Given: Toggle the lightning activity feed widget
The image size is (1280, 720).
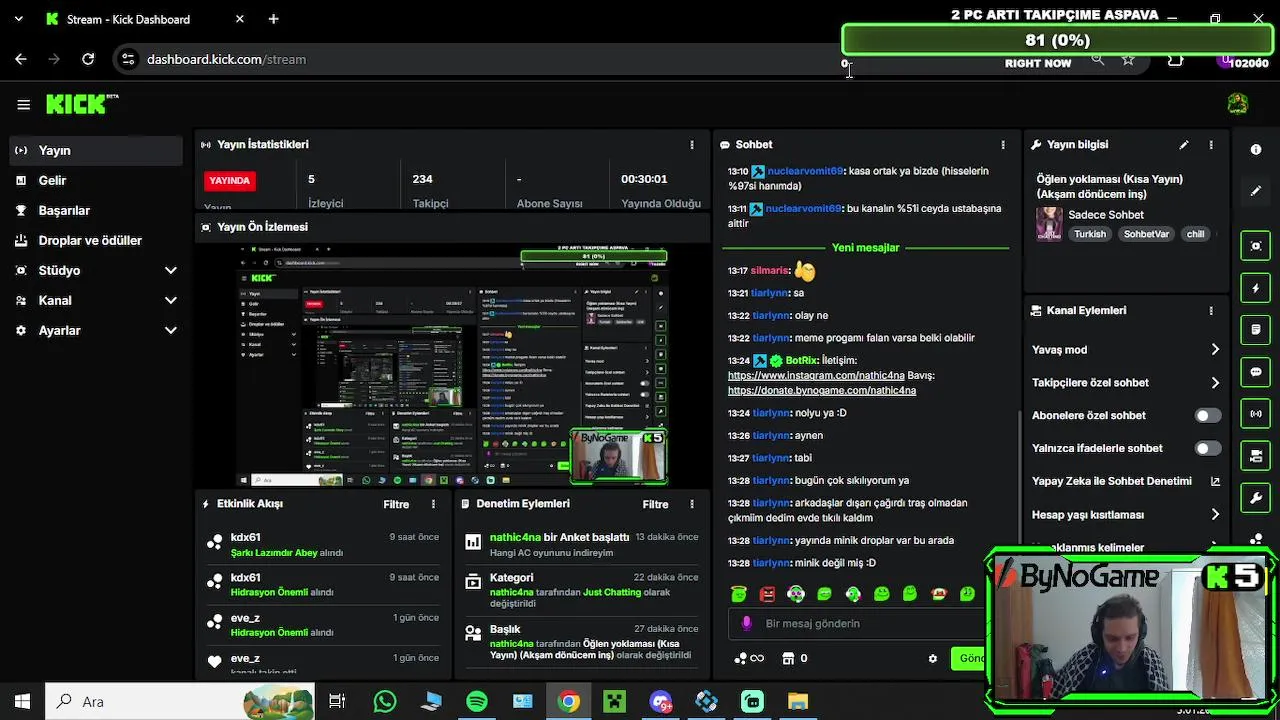Looking at the screenshot, I should pyautogui.click(x=1256, y=288).
